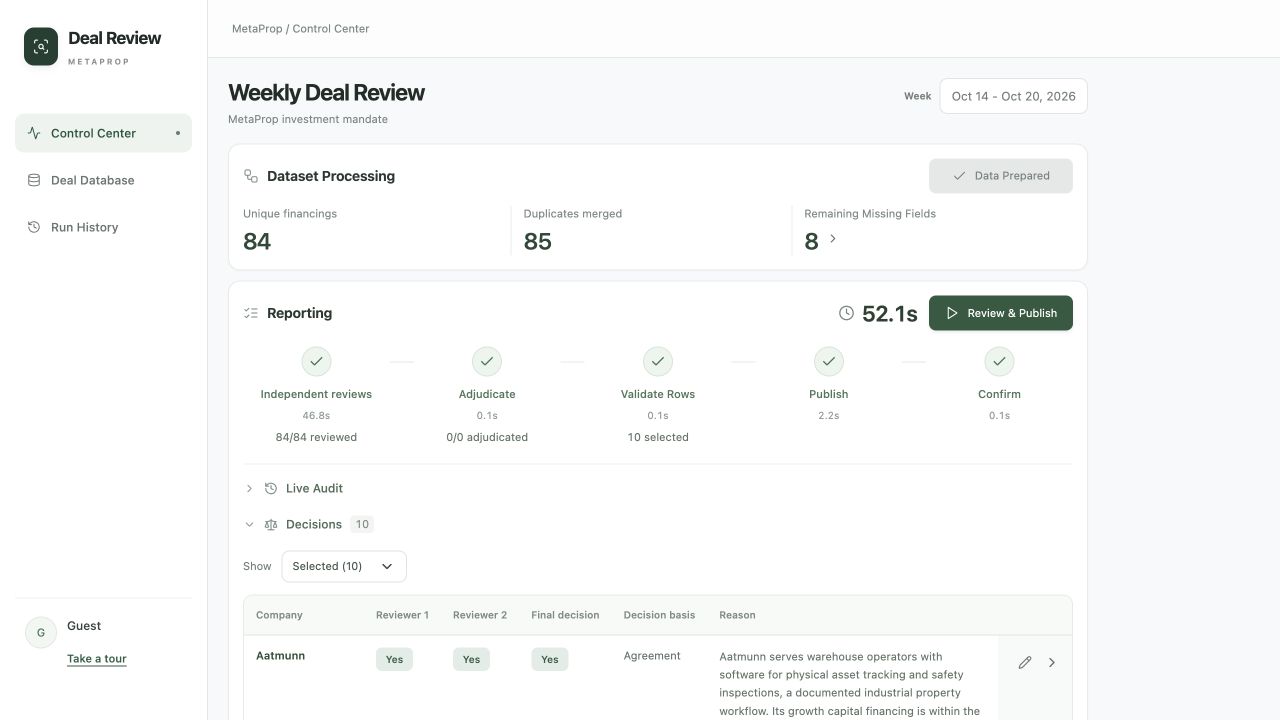Click the Take a tour link
Image resolution: width=1280 pixels, height=720 pixels.
pyautogui.click(x=97, y=658)
